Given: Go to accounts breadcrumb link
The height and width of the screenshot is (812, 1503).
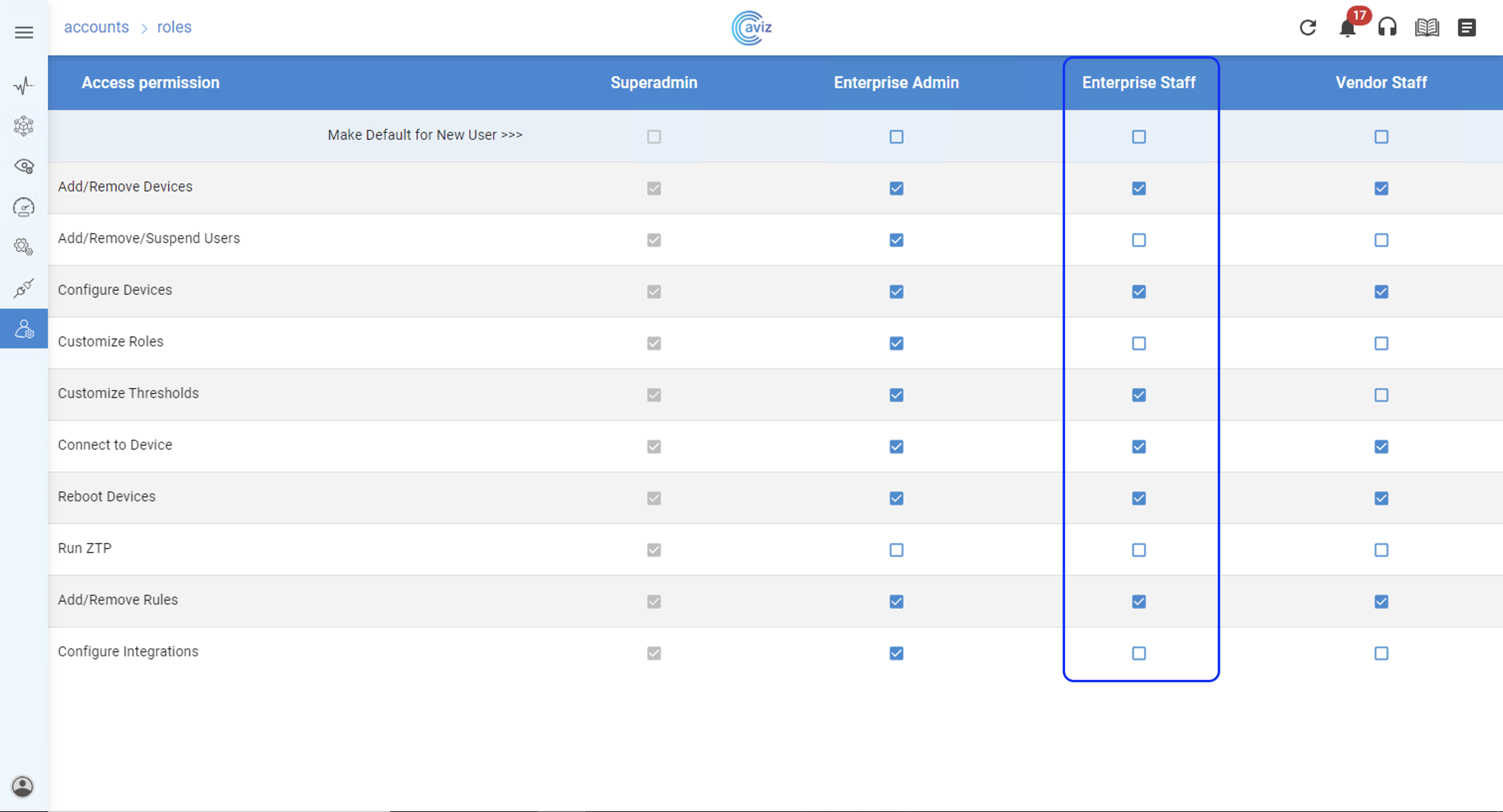Looking at the screenshot, I should click(x=96, y=27).
